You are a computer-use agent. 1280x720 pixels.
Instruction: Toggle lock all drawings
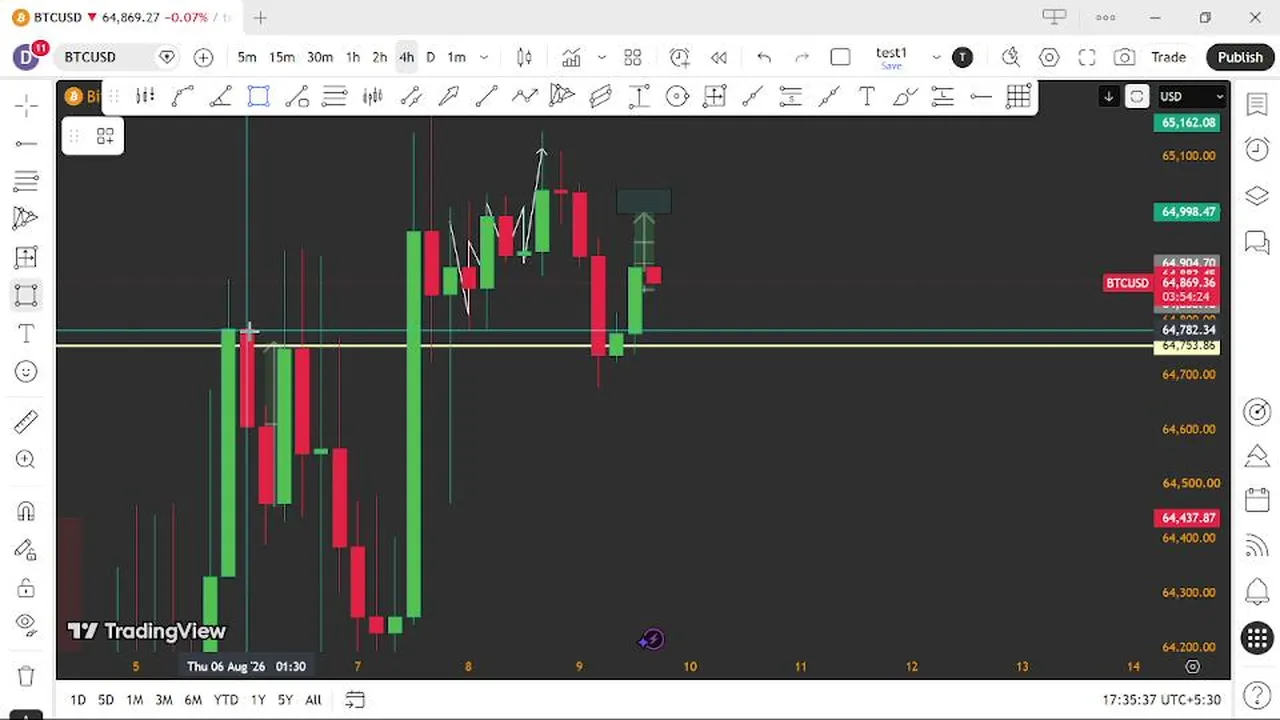26,587
